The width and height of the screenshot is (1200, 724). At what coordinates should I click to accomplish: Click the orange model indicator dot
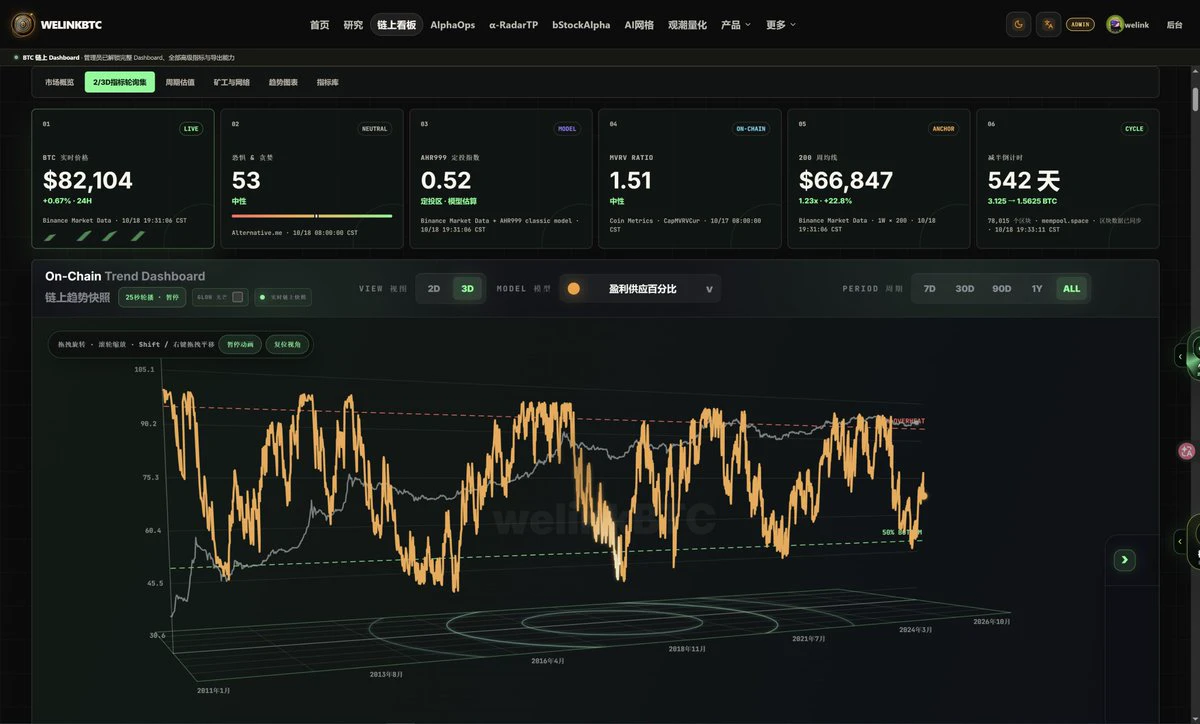pos(574,289)
